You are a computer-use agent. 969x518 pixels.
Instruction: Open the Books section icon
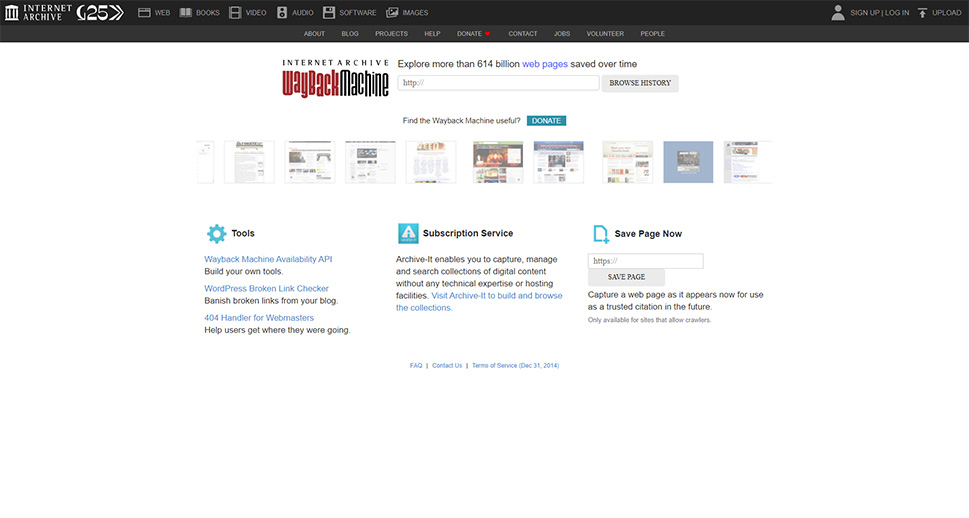(185, 12)
